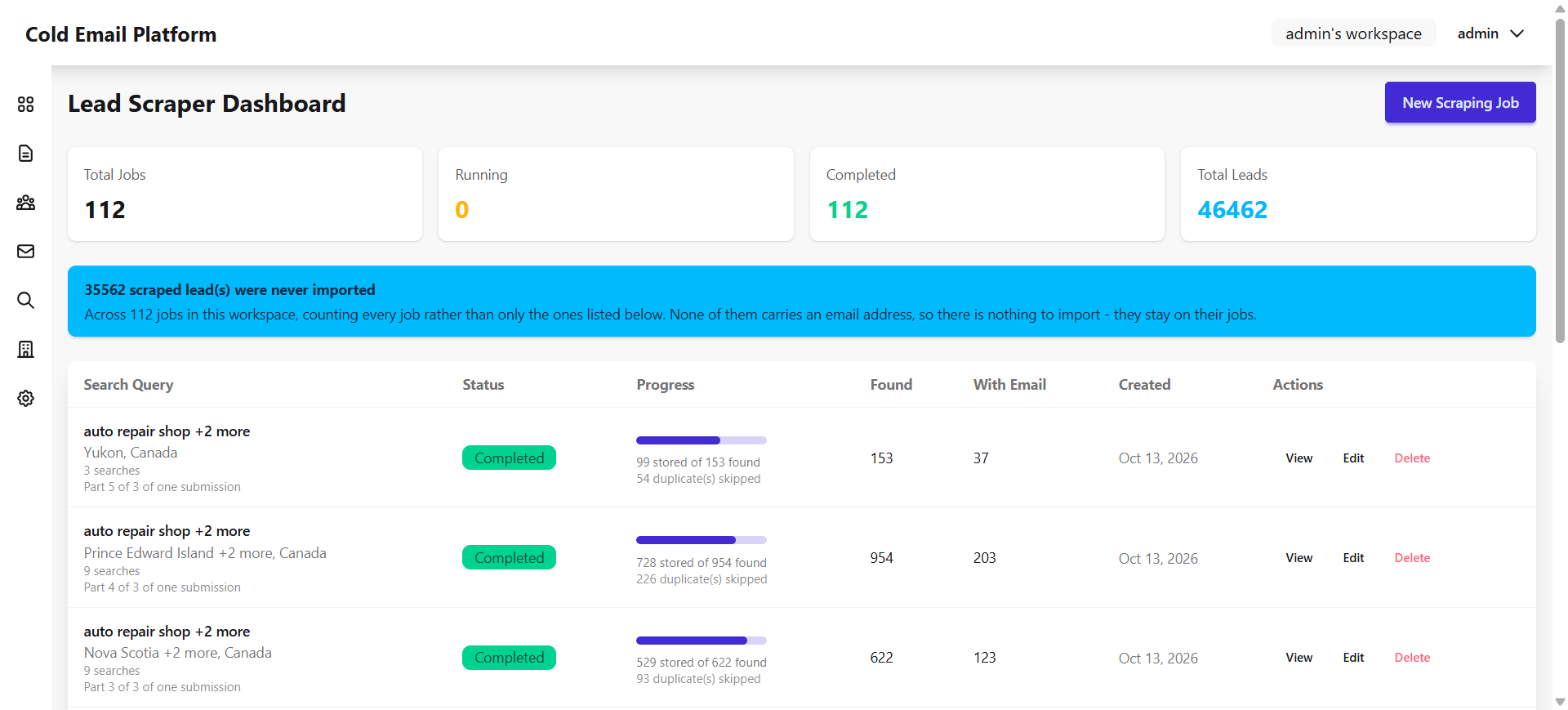The width and height of the screenshot is (1568, 710).
Task: Click the With Email column header
Action: (x=1009, y=385)
